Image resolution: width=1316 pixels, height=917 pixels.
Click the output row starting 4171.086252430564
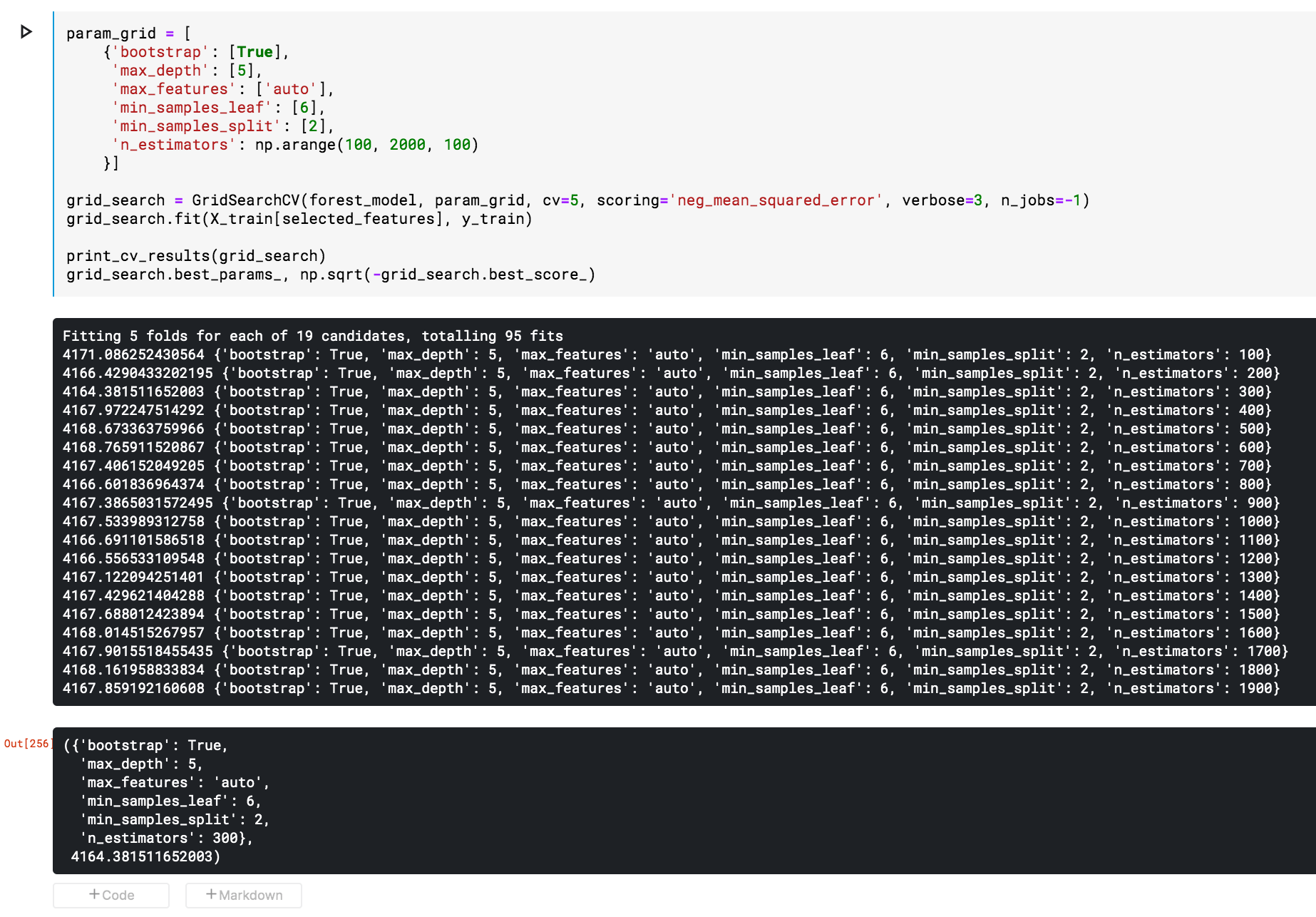pos(667,354)
